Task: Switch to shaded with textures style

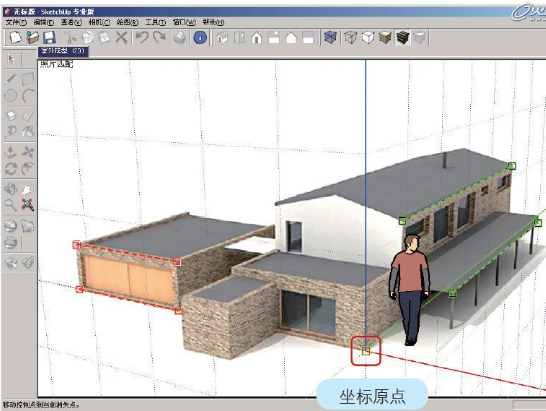Action: 402,37
